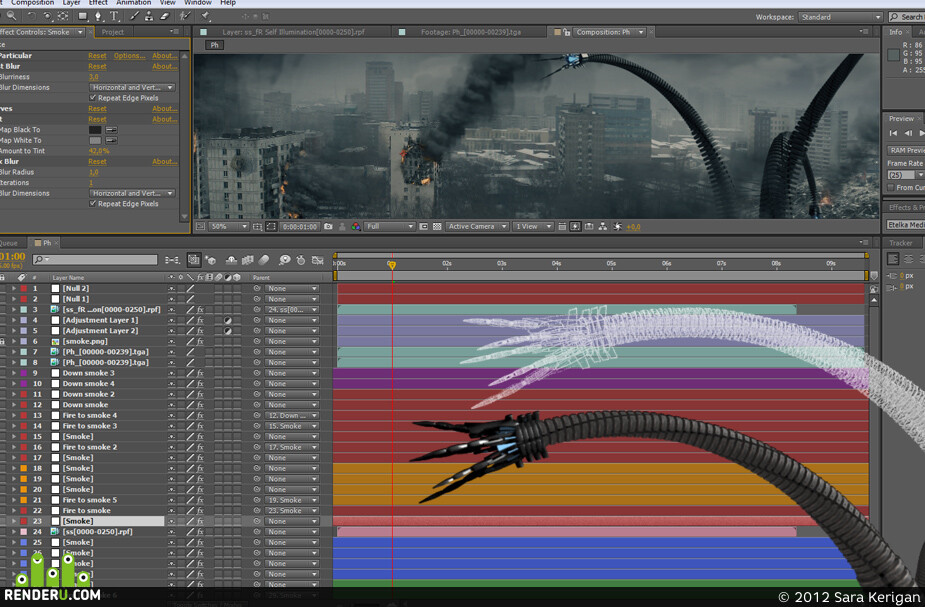Take snapshot with camera icon in viewer
The image size is (925, 607).
[328, 227]
